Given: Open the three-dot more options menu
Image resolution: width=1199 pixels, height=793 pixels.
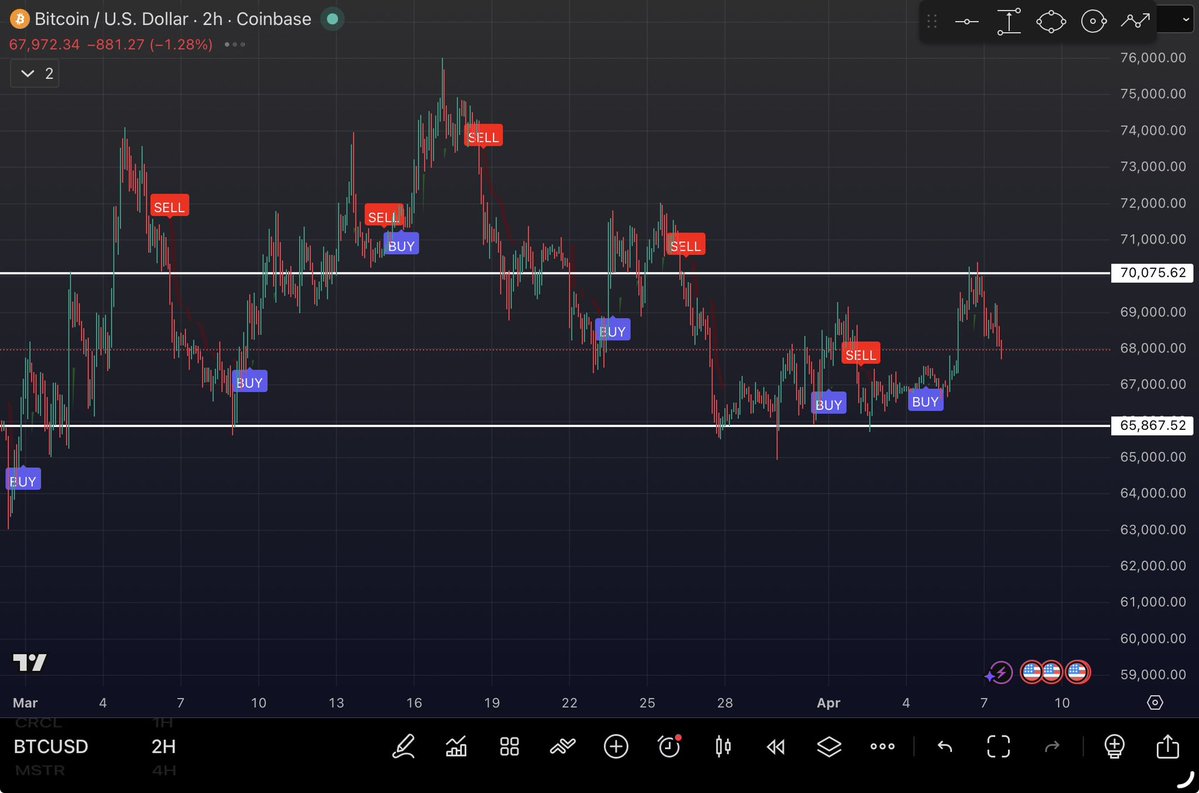Looking at the screenshot, I should pyautogui.click(x=882, y=746).
